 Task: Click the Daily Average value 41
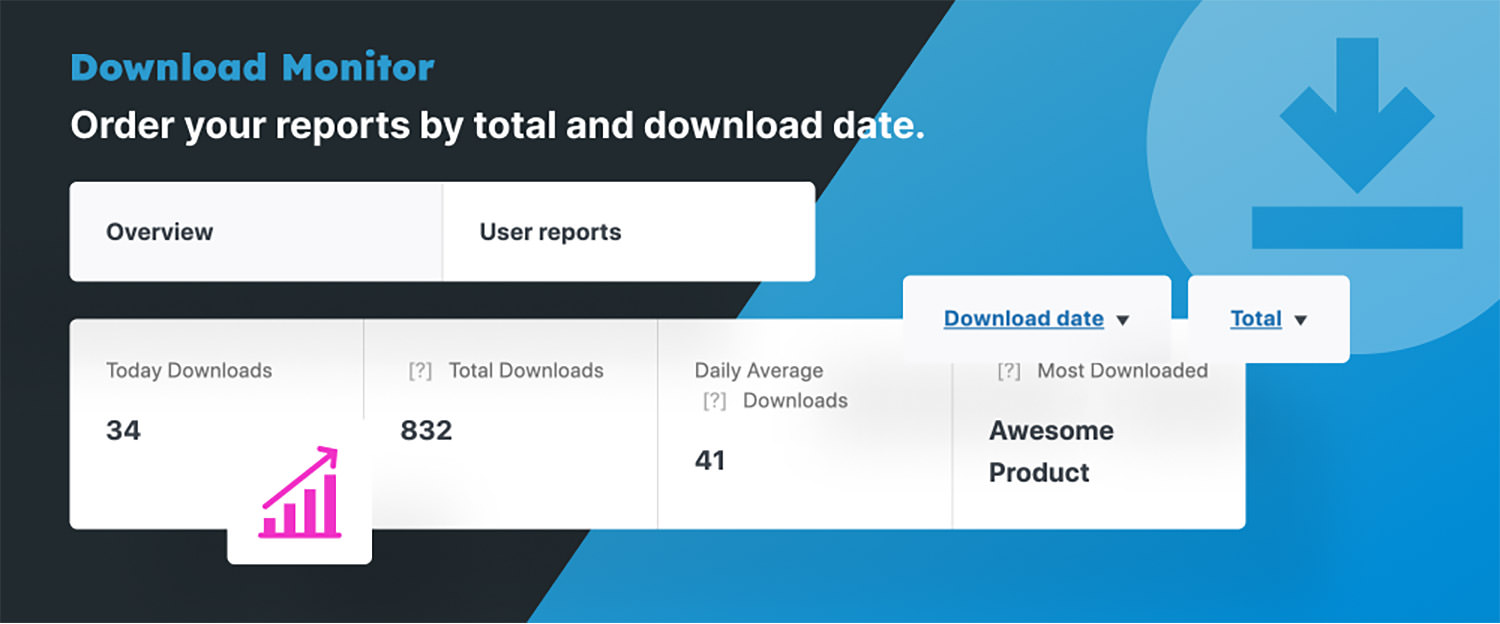[710, 461]
